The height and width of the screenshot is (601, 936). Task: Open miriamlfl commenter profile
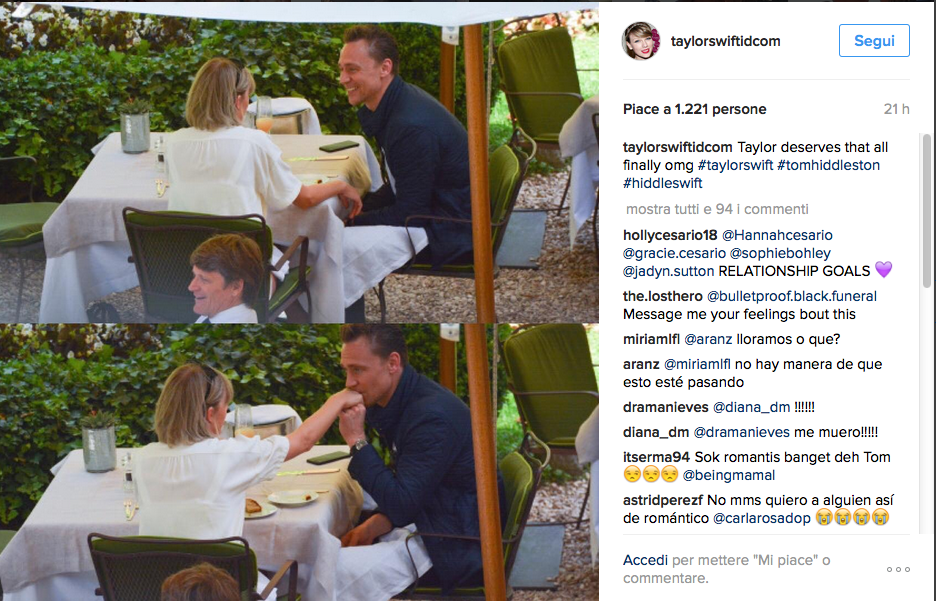click(654, 339)
